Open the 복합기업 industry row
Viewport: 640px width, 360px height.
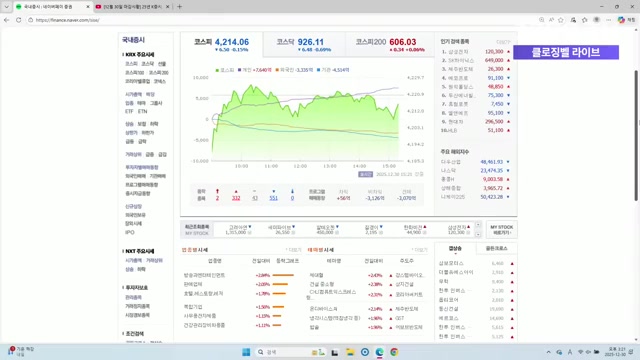(x=193, y=307)
